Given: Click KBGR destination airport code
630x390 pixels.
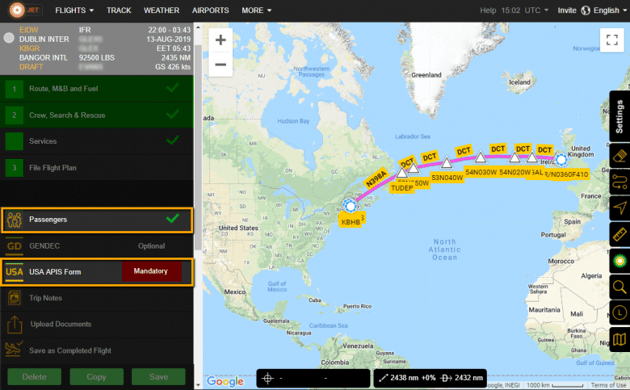Looking at the screenshot, I should (29, 48).
